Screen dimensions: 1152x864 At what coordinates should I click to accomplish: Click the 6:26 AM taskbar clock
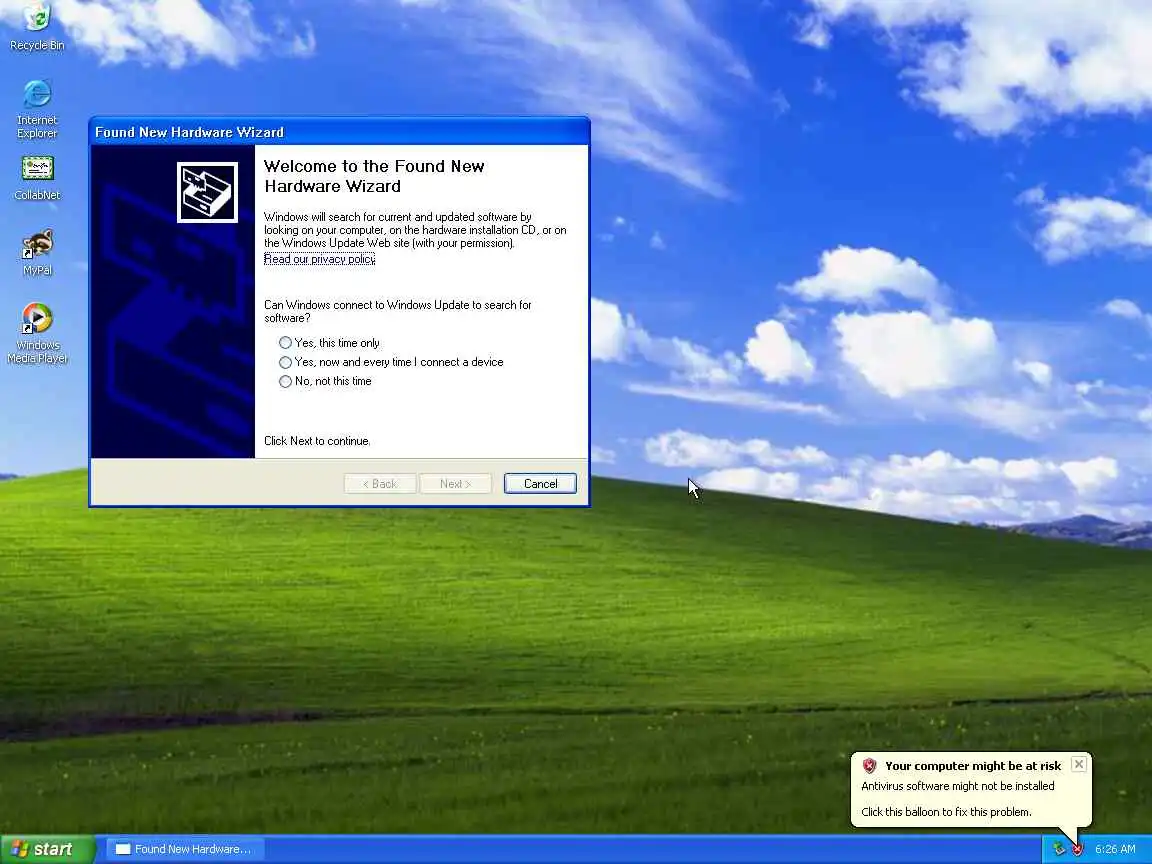1115,849
